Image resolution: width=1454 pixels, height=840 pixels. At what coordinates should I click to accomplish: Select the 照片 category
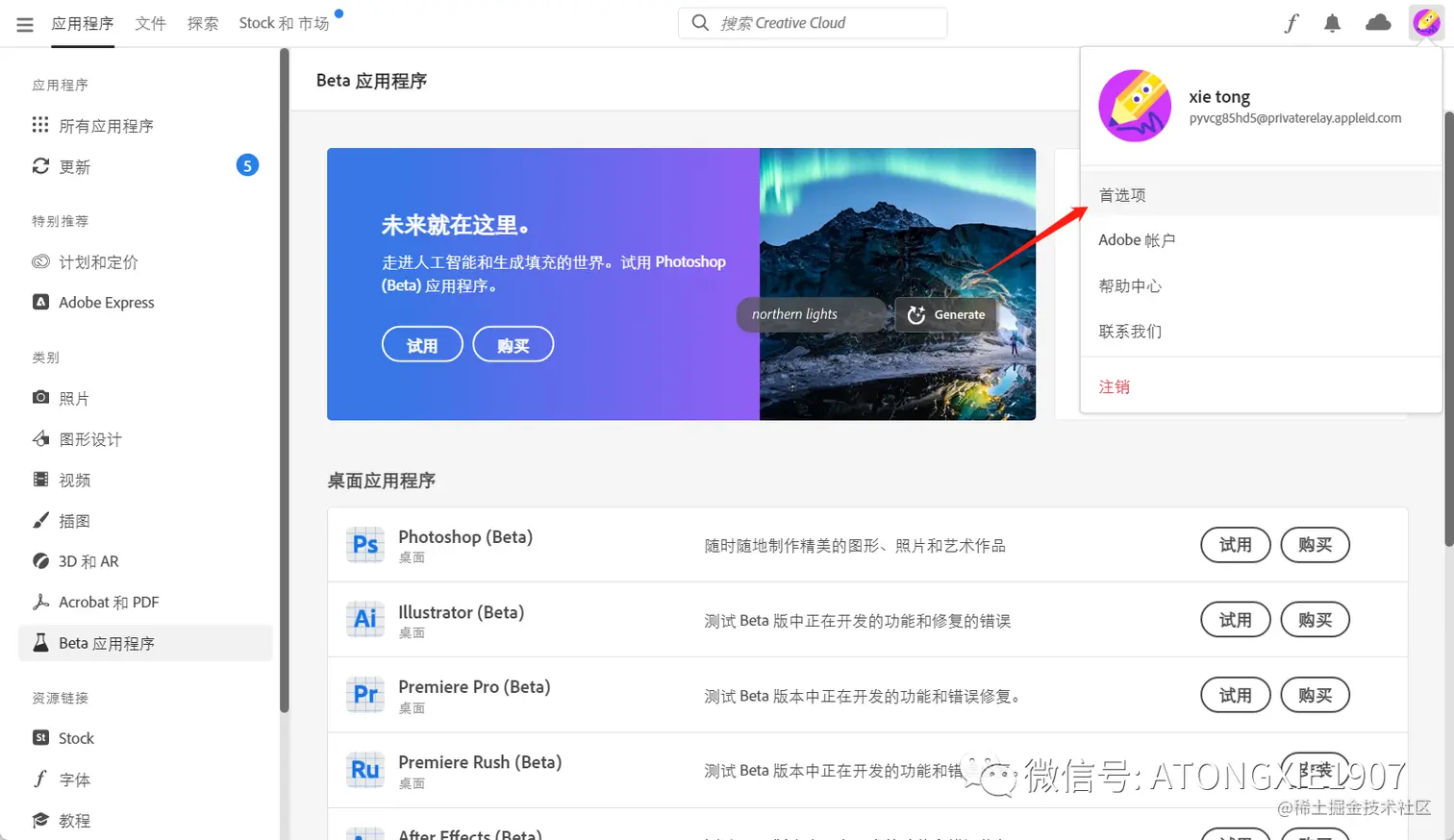pyautogui.click(x=145, y=398)
